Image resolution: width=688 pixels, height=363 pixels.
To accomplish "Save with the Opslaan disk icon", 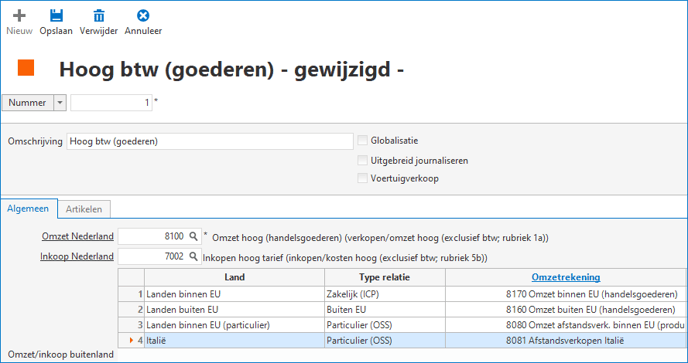I will coord(56,16).
